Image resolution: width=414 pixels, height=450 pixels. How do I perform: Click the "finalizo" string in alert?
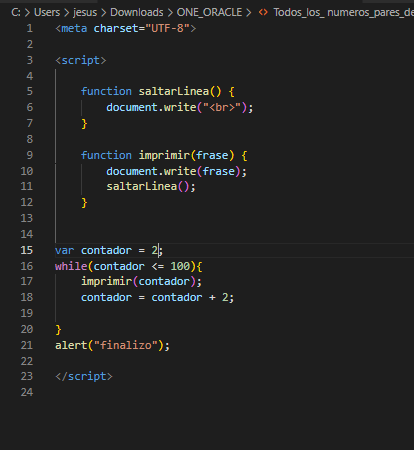click(126, 345)
